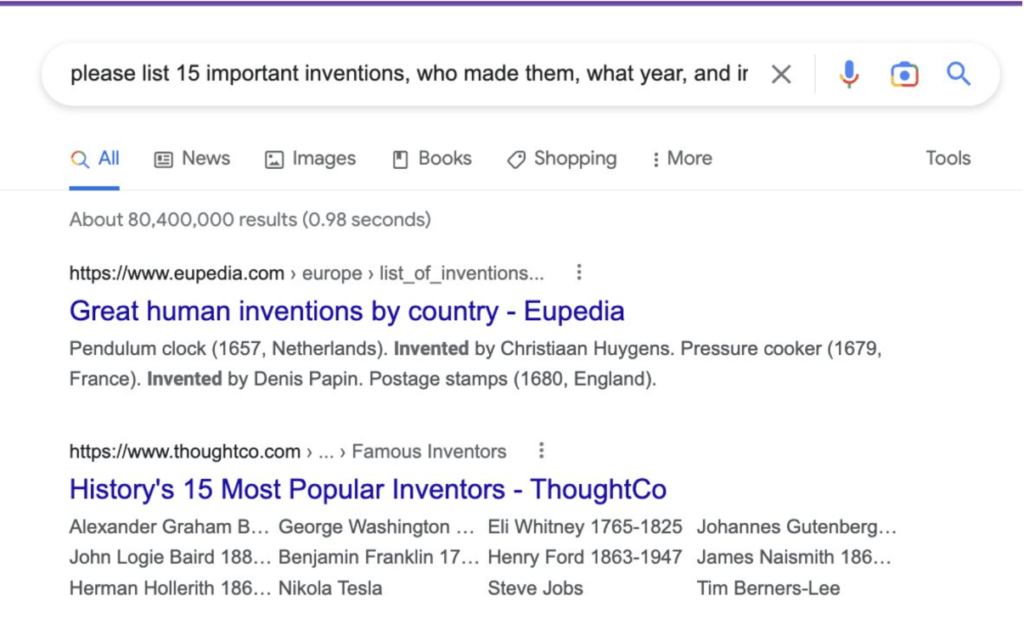
Task: Open Google Lens camera search
Action: click(x=903, y=73)
